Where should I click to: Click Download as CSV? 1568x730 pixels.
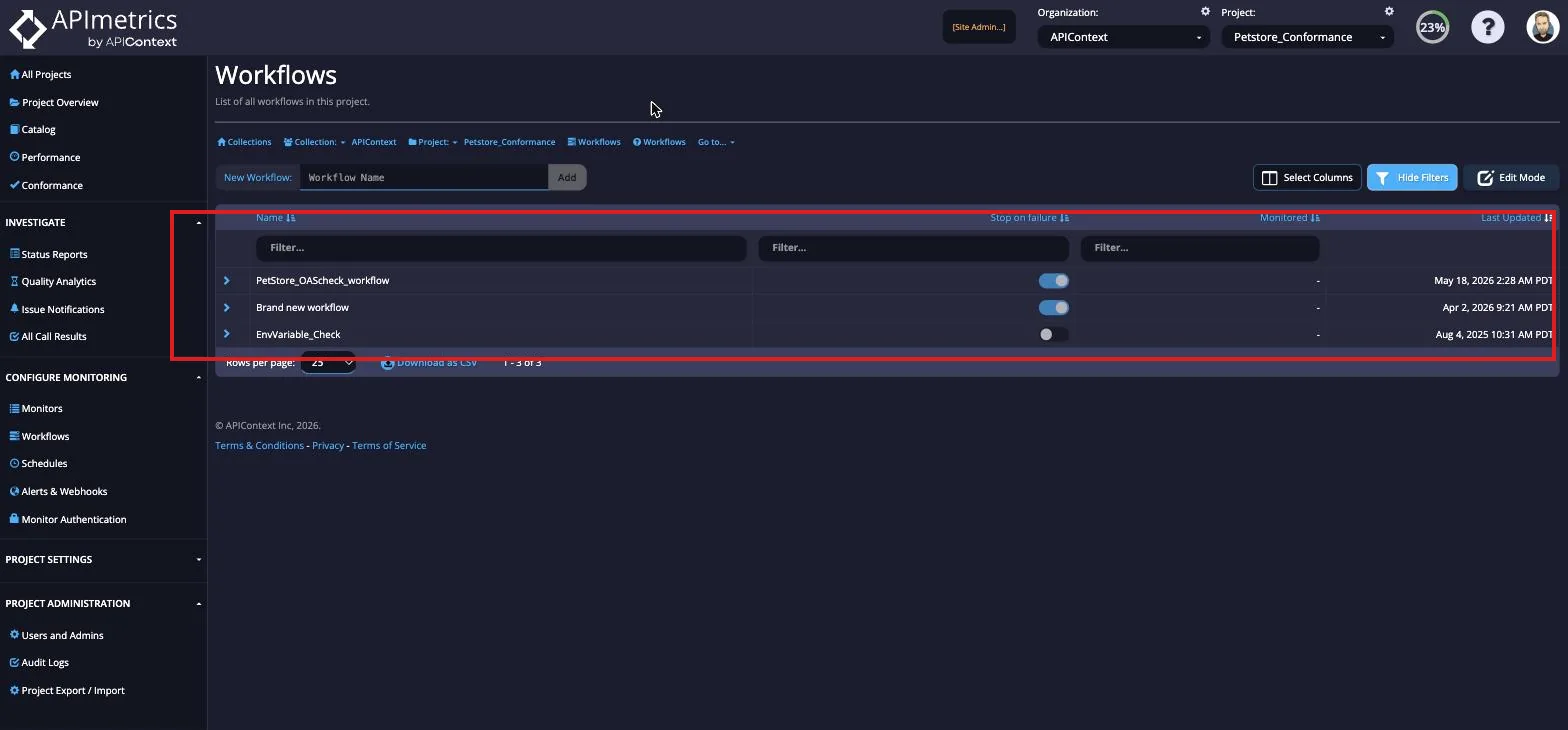(x=429, y=362)
